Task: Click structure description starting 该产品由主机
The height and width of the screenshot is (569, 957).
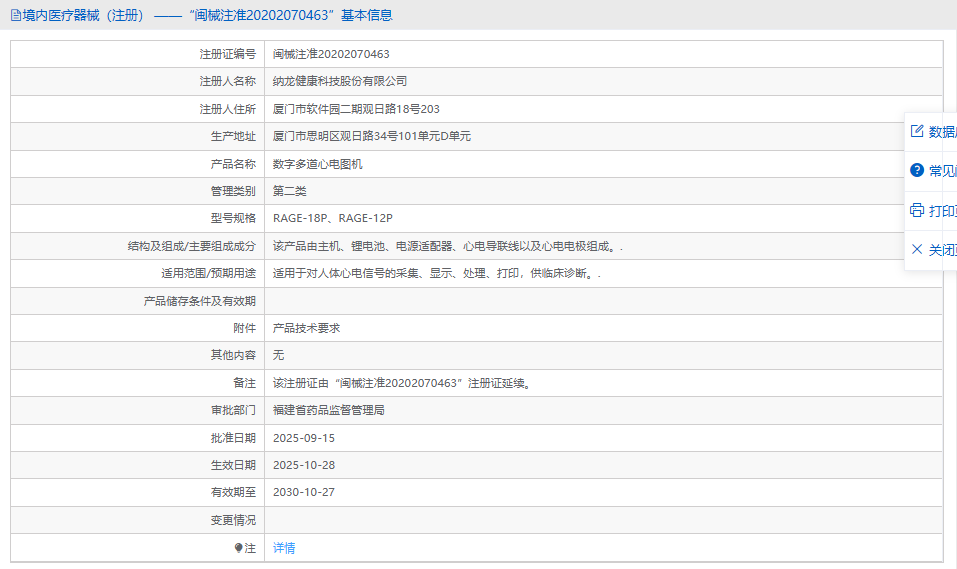Action: coord(447,246)
